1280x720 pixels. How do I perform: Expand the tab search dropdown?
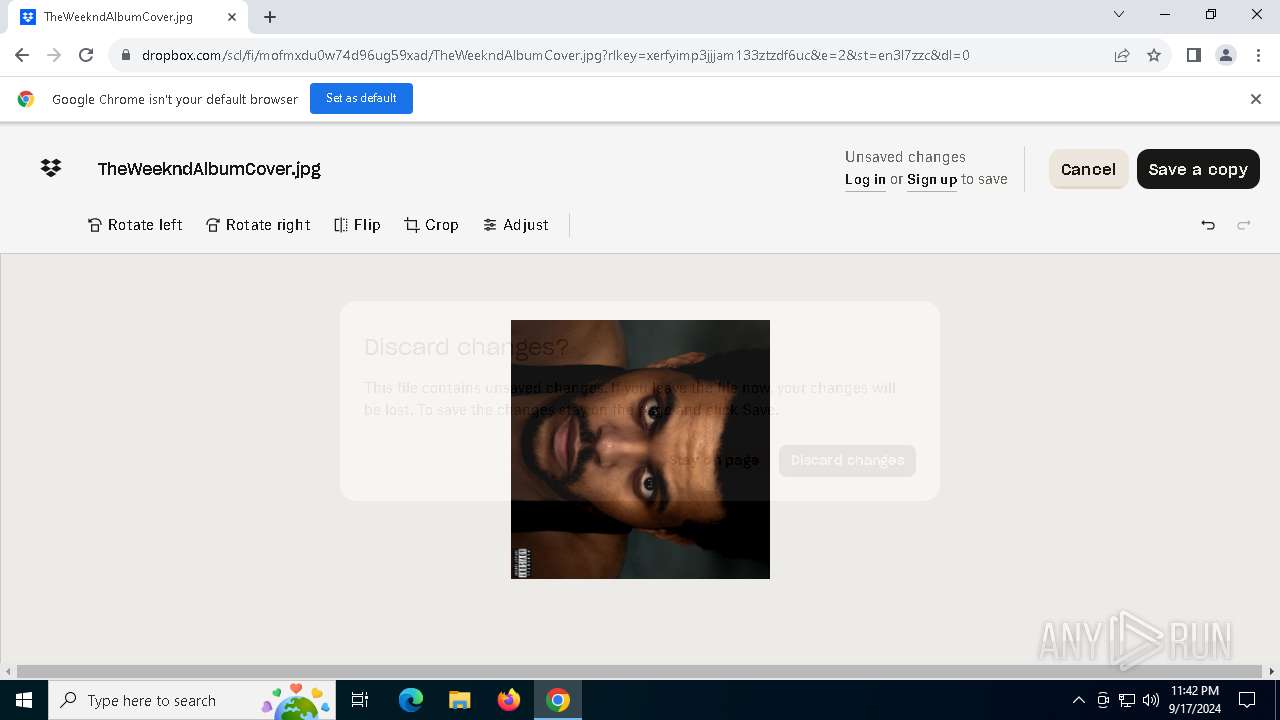(x=1119, y=14)
